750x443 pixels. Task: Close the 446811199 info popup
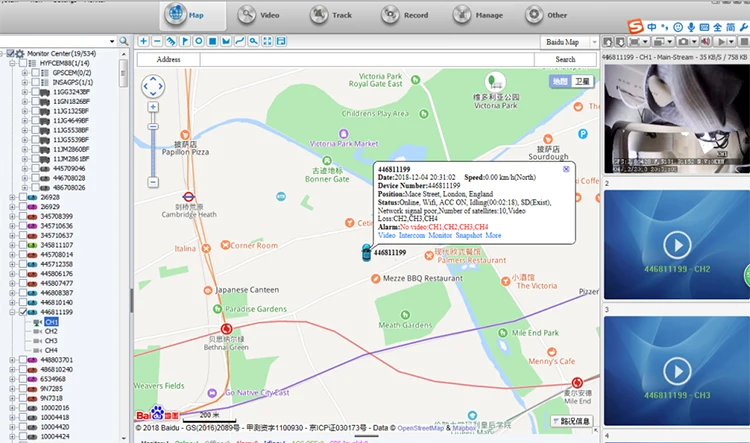click(566, 169)
